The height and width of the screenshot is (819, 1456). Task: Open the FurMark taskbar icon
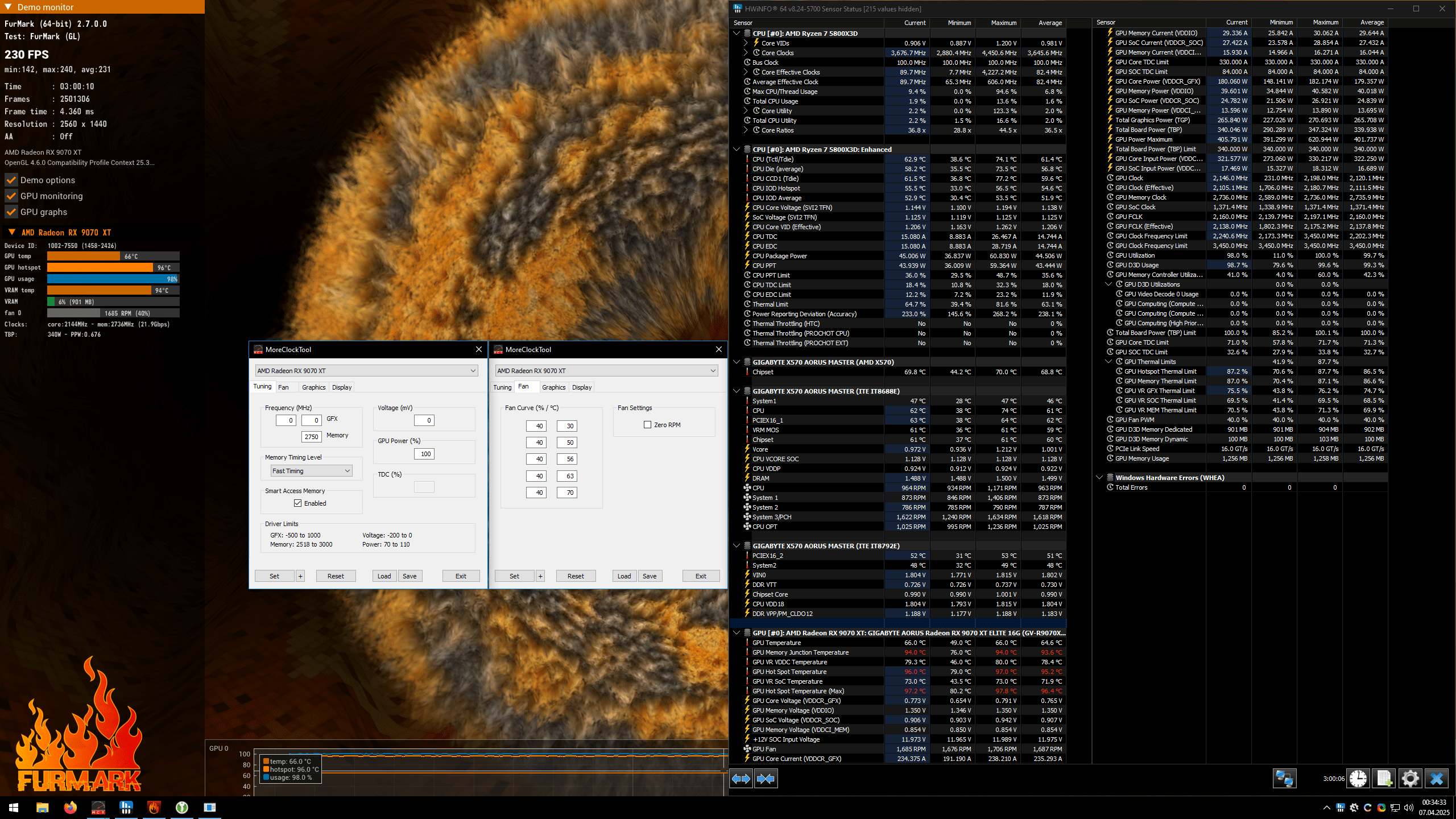(x=154, y=807)
